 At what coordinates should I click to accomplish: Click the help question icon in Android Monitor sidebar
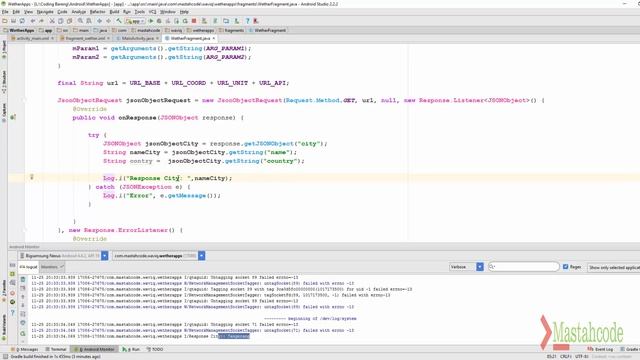12,312
